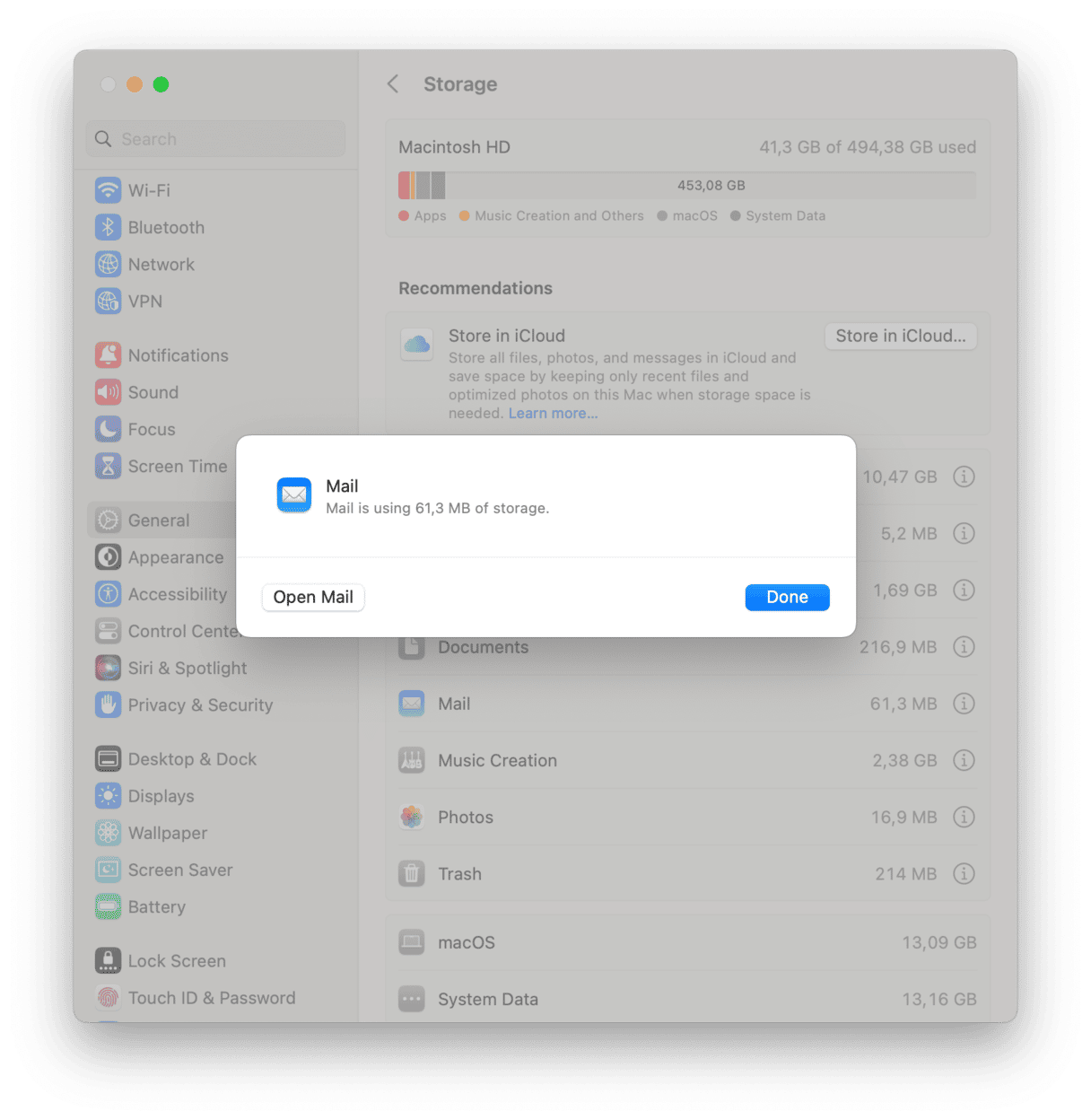Click the "Recommendations" heading

click(476, 288)
